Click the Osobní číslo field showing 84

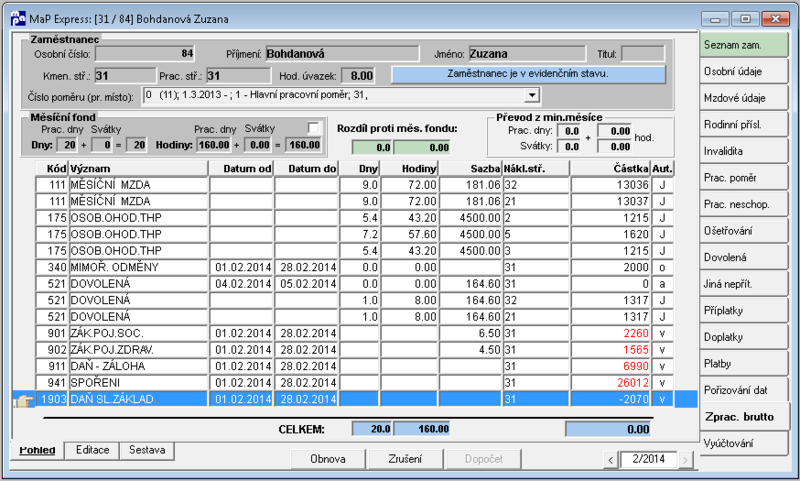145,54
